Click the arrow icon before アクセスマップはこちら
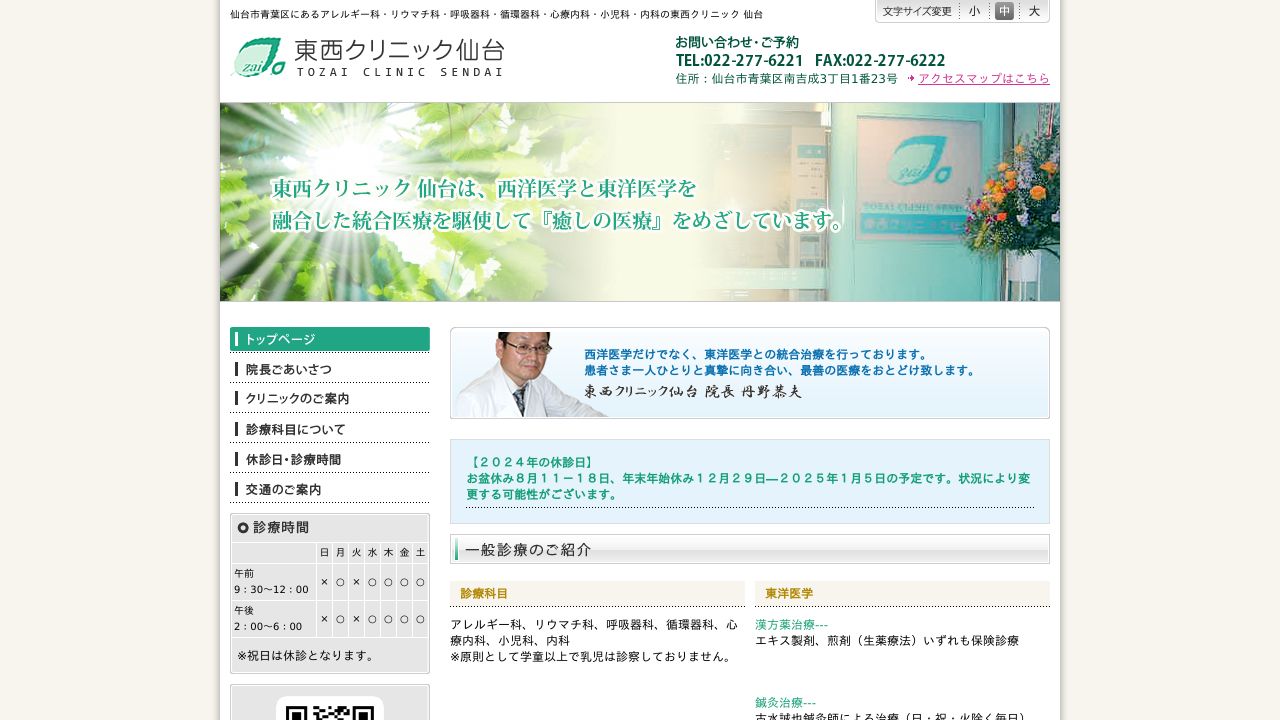 pyautogui.click(x=911, y=79)
